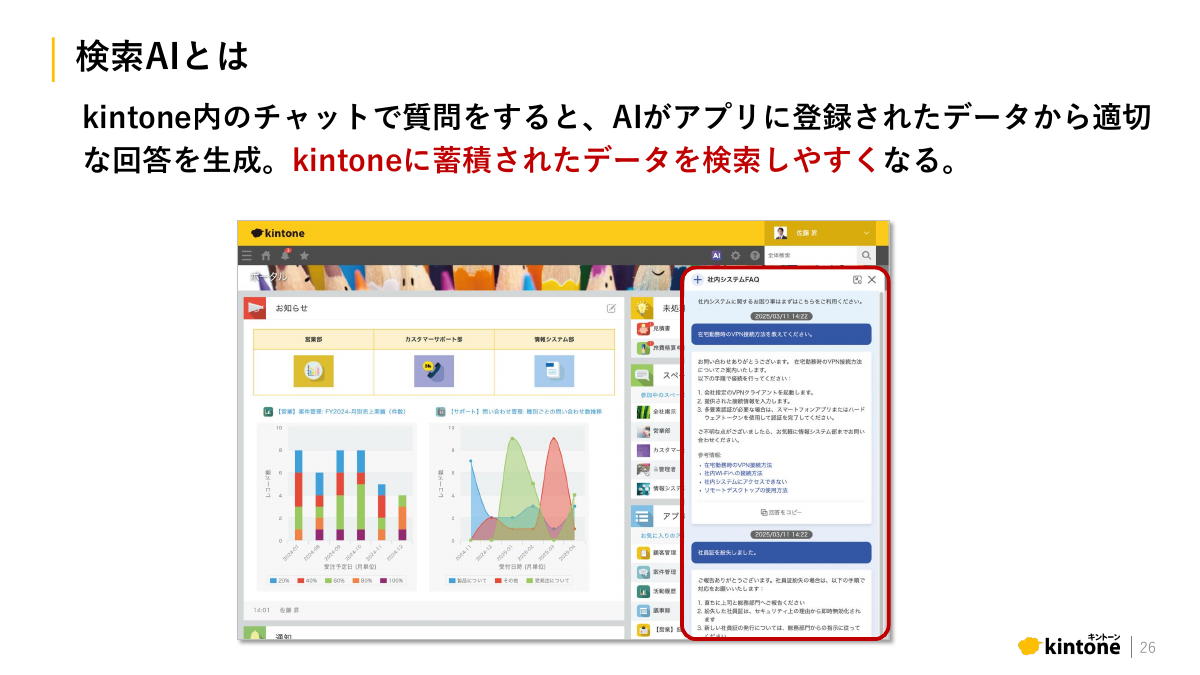Image resolution: width=1200 pixels, height=675 pixels.
Task: Click the VPN question message bubble
Action: point(781,334)
